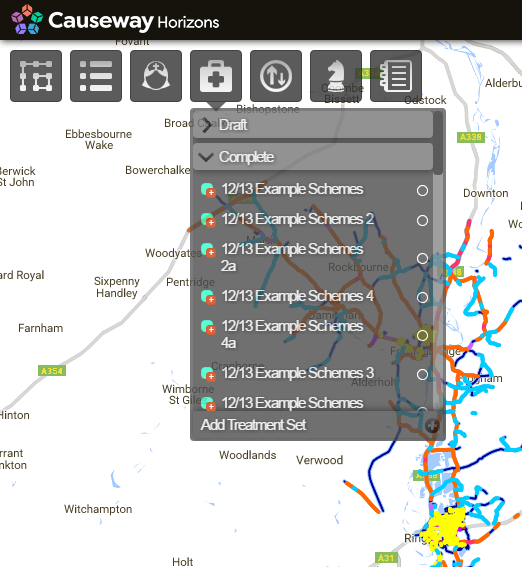Click the Sixpenny Handley map label
522x567 pixels.
pyautogui.click(x=116, y=287)
